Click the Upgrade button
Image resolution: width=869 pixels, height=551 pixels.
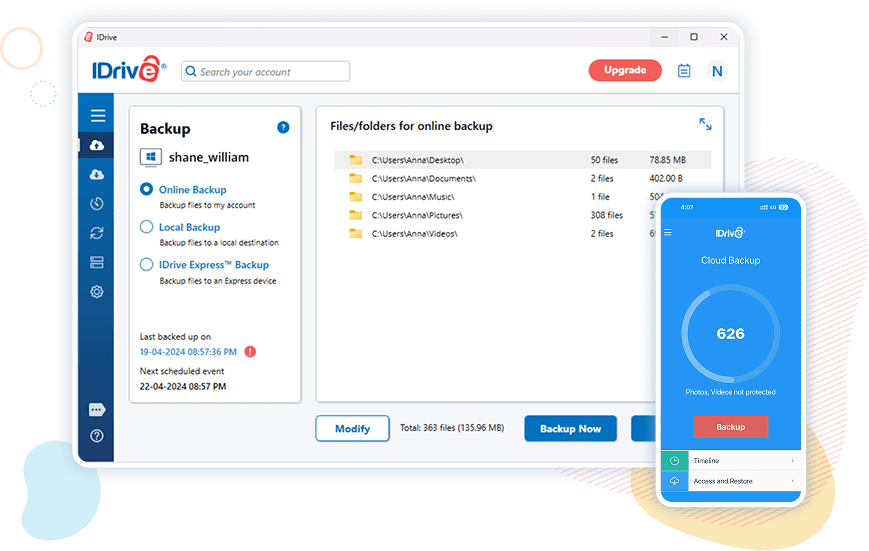click(x=625, y=70)
